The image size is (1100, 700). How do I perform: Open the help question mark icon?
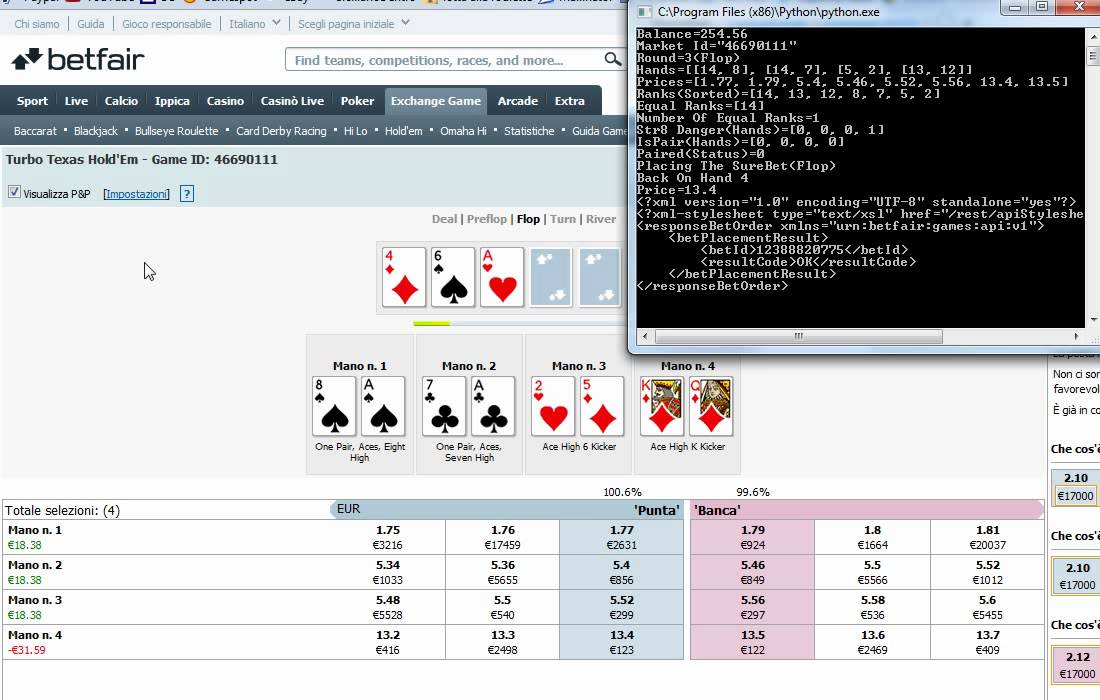click(187, 194)
